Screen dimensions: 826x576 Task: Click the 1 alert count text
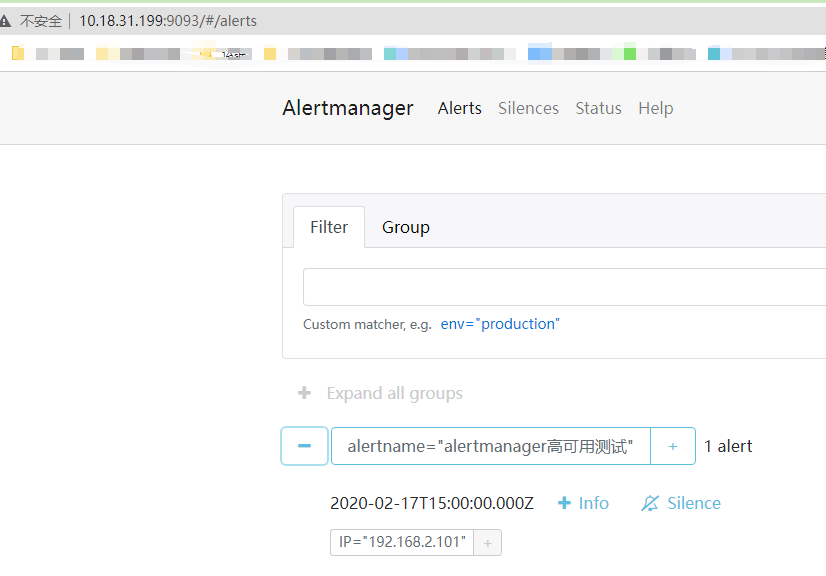pos(728,446)
